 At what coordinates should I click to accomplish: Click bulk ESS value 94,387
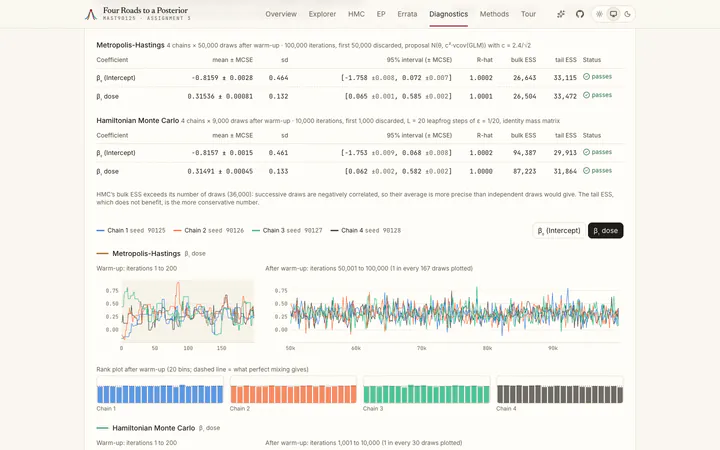tap(524, 153)
